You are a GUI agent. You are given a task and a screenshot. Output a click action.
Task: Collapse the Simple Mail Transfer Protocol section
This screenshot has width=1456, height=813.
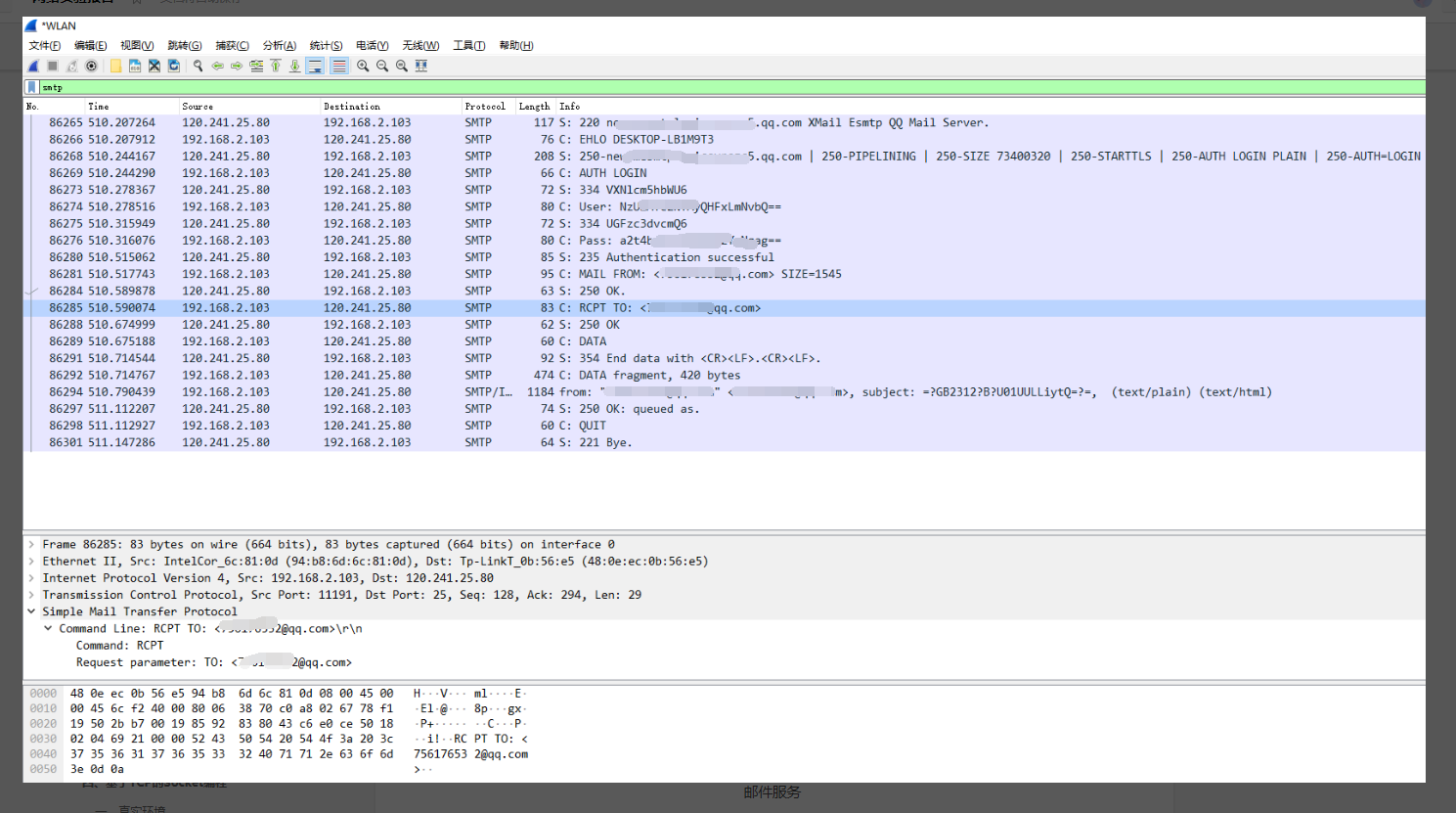(30, 610)
